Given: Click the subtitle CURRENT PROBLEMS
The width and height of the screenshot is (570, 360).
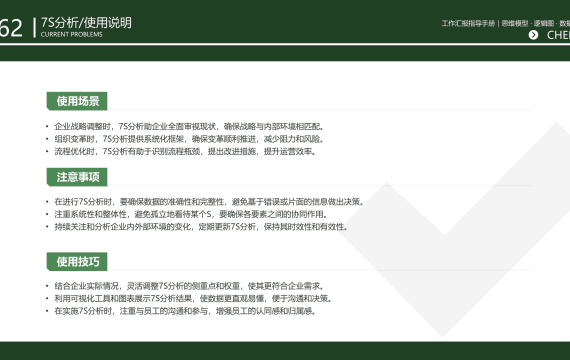Looking at the screenshot, I should [x=72, y=35].
